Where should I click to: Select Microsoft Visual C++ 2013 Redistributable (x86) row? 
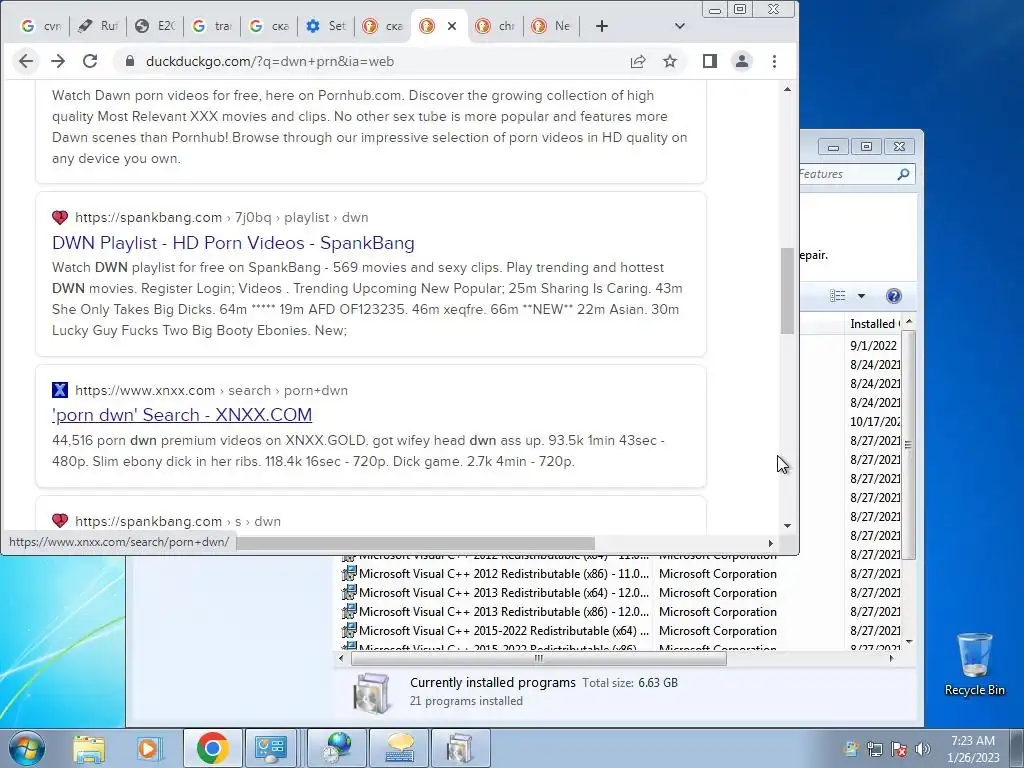[620, 612]
